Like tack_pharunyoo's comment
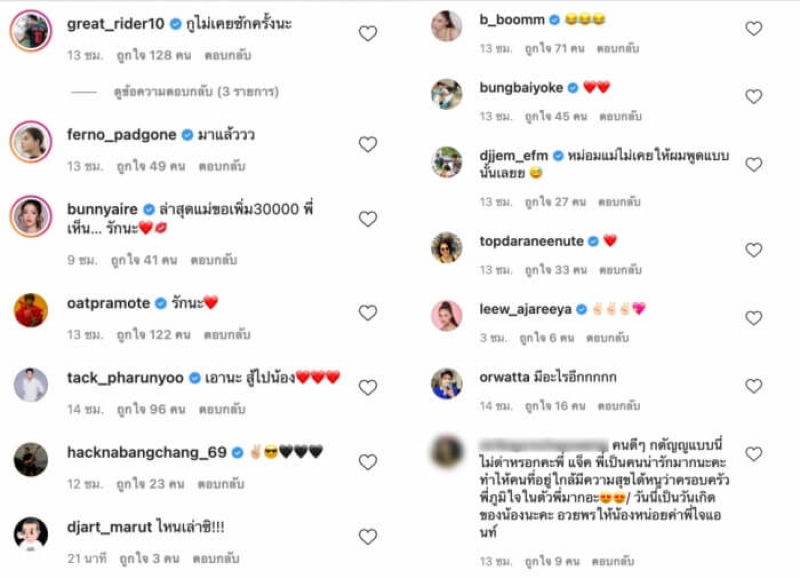 pos(367,387)
